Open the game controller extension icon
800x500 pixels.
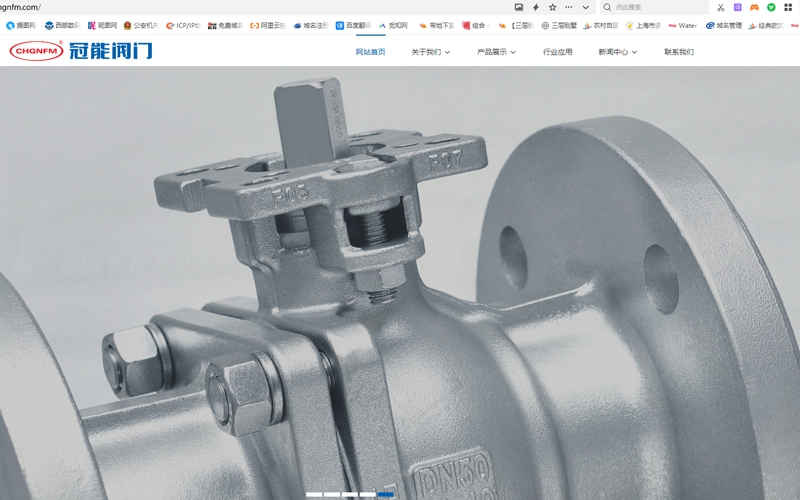coord(754,7)
